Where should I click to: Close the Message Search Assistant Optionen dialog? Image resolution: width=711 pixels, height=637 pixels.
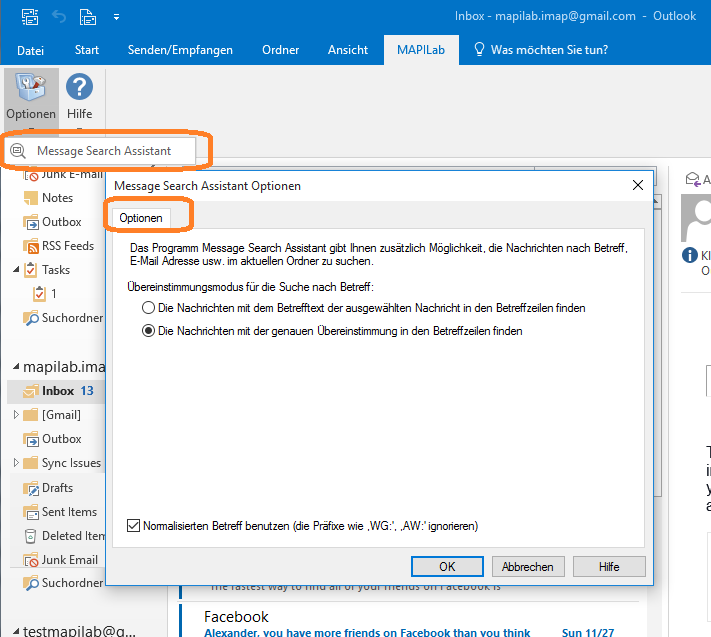tap(638, 185)
